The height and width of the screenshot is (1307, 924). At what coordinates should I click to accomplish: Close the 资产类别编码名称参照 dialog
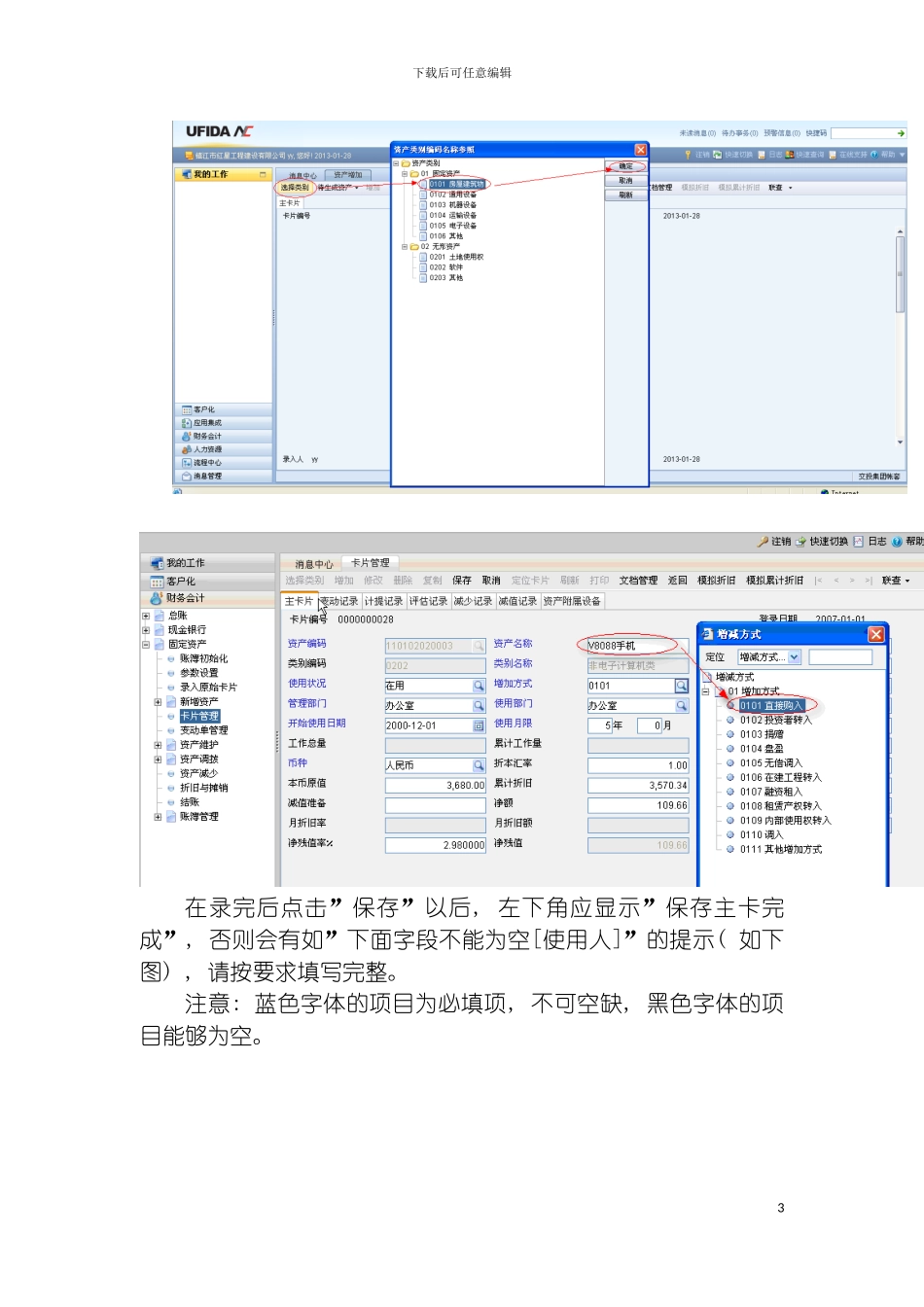(641, 150)
